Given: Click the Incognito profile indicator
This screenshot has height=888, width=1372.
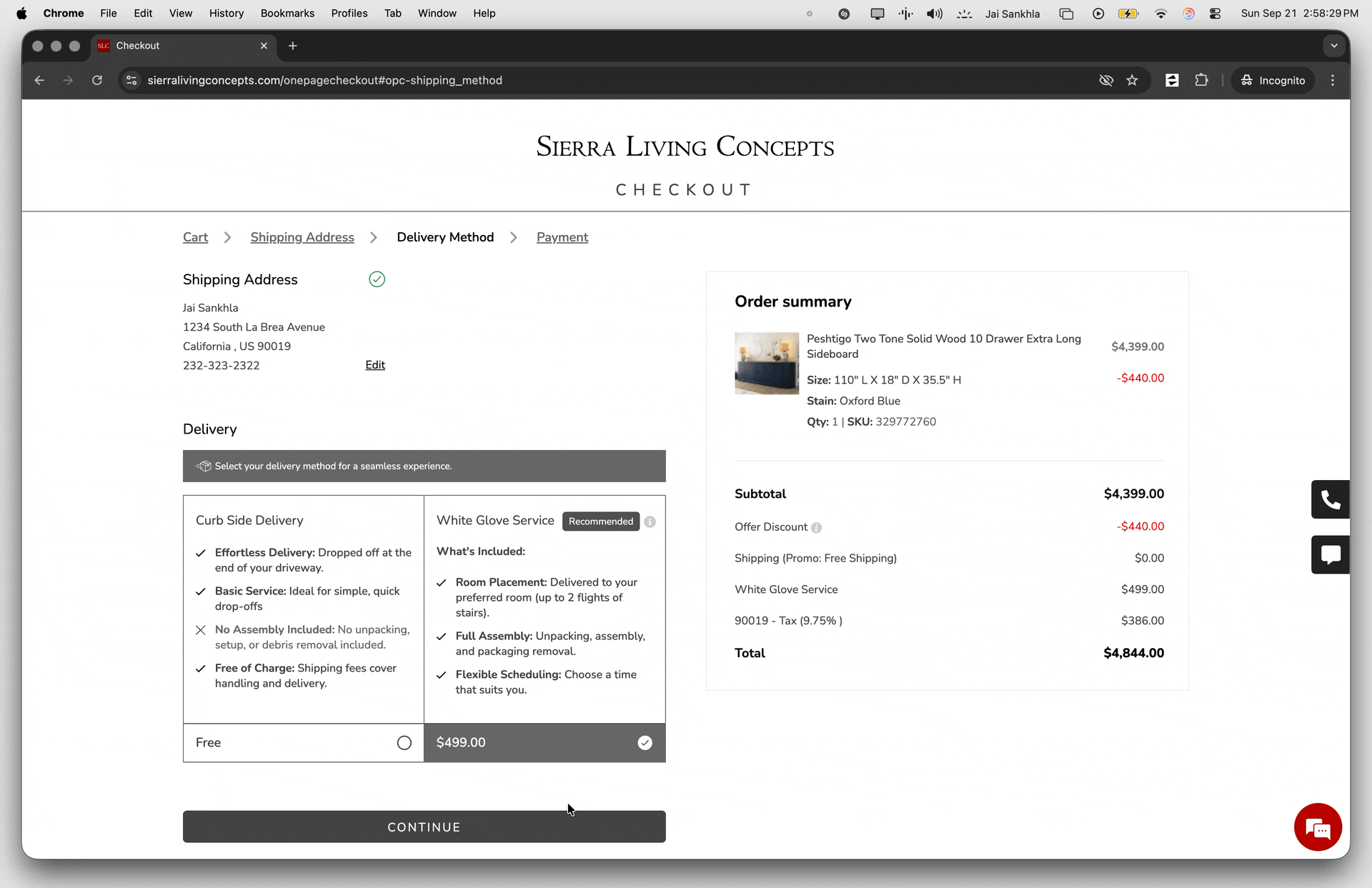Looking at the screenshot, I should point(1273,80).
